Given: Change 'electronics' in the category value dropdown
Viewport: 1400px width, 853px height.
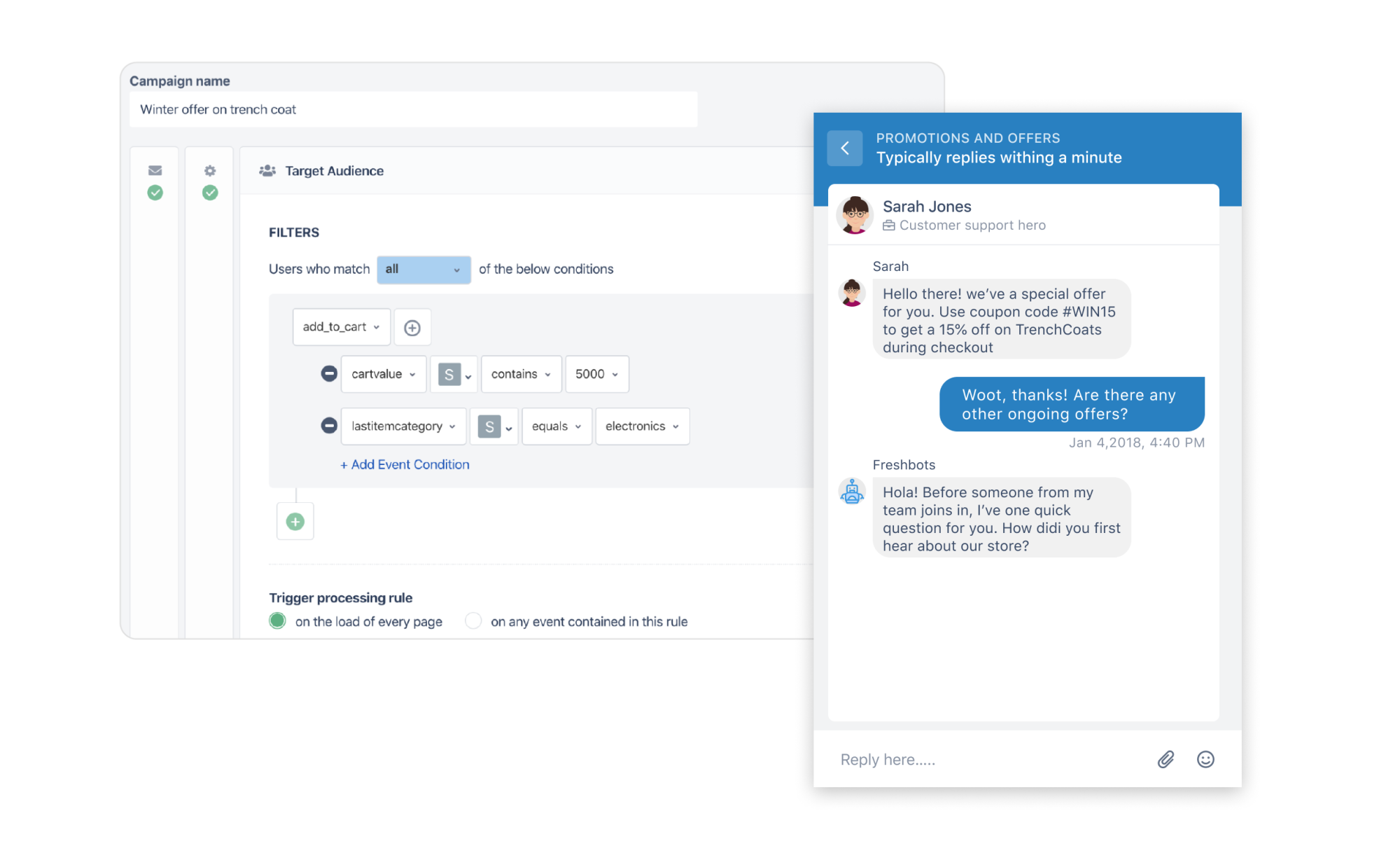Looking at the screenshot, I should pyautogui.click(x=641, y=425).
